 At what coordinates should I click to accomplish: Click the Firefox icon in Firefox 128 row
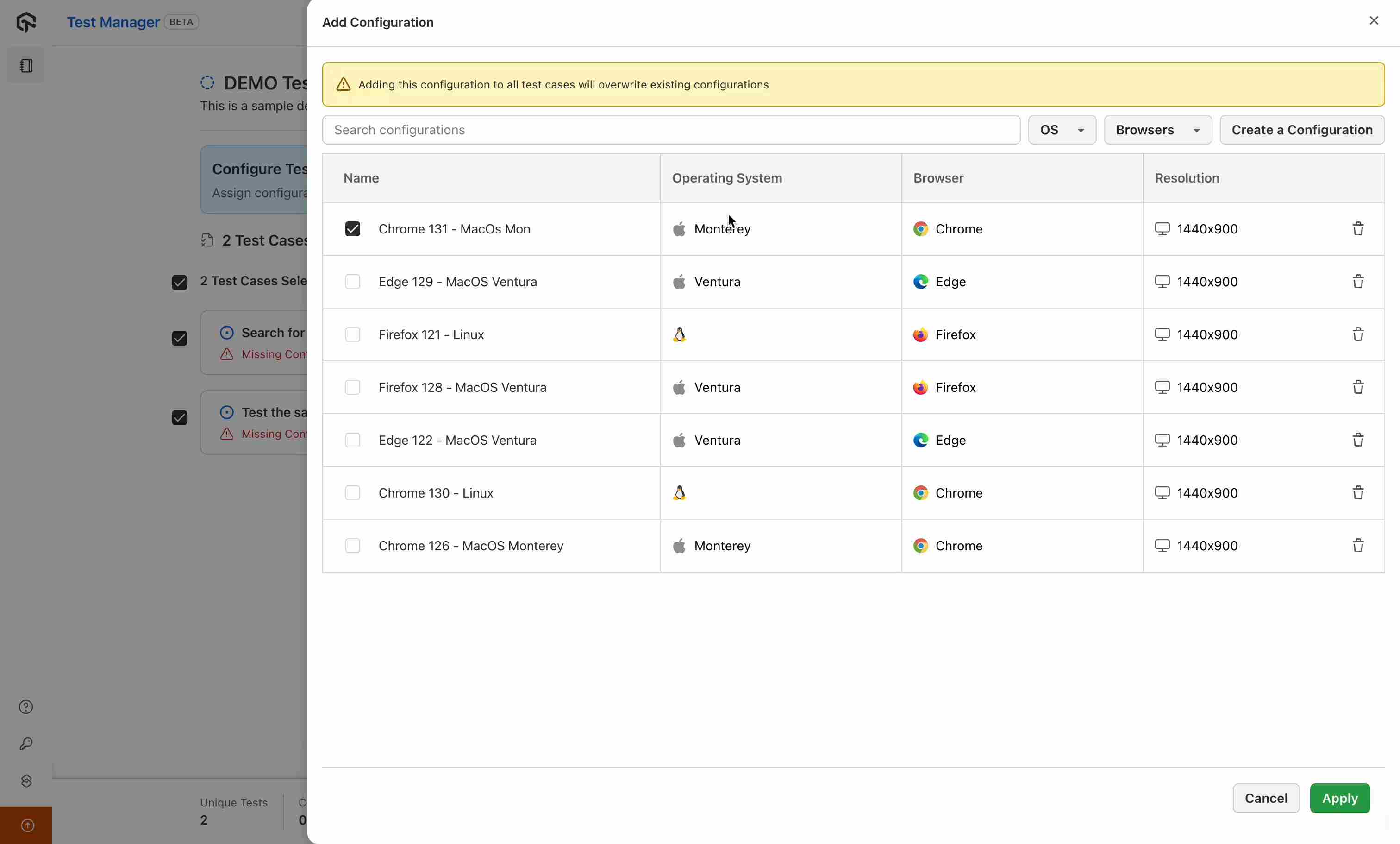click(920, 387)
